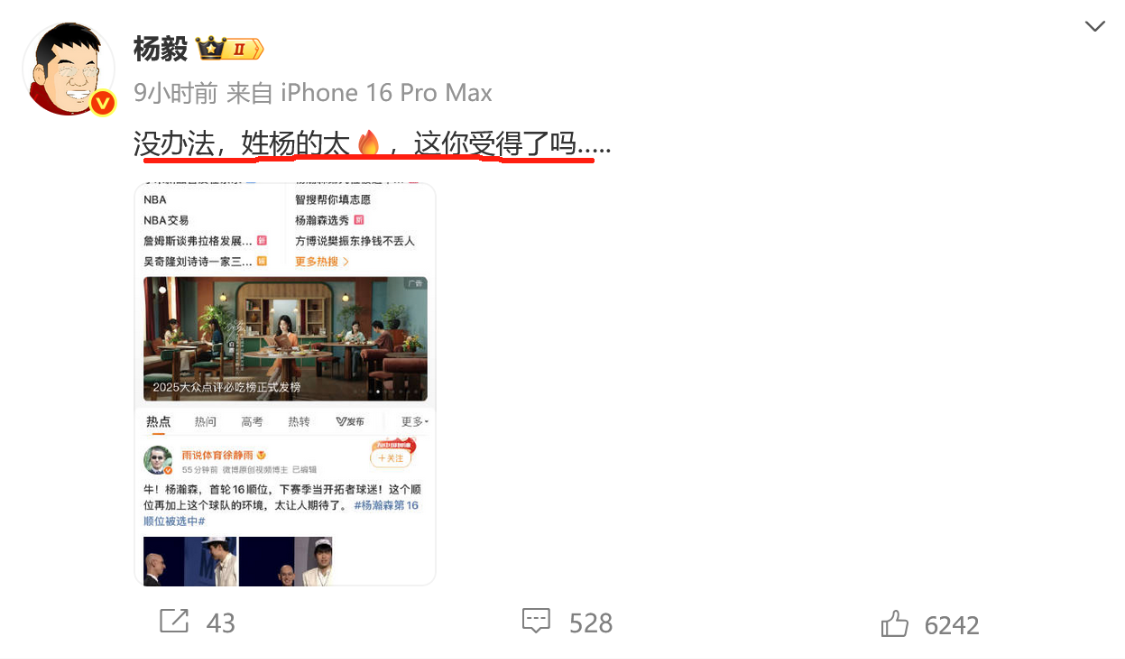This screenshot has width=1125, height=659.
Task: Click the repost share icon
Action: coord(174,621)
